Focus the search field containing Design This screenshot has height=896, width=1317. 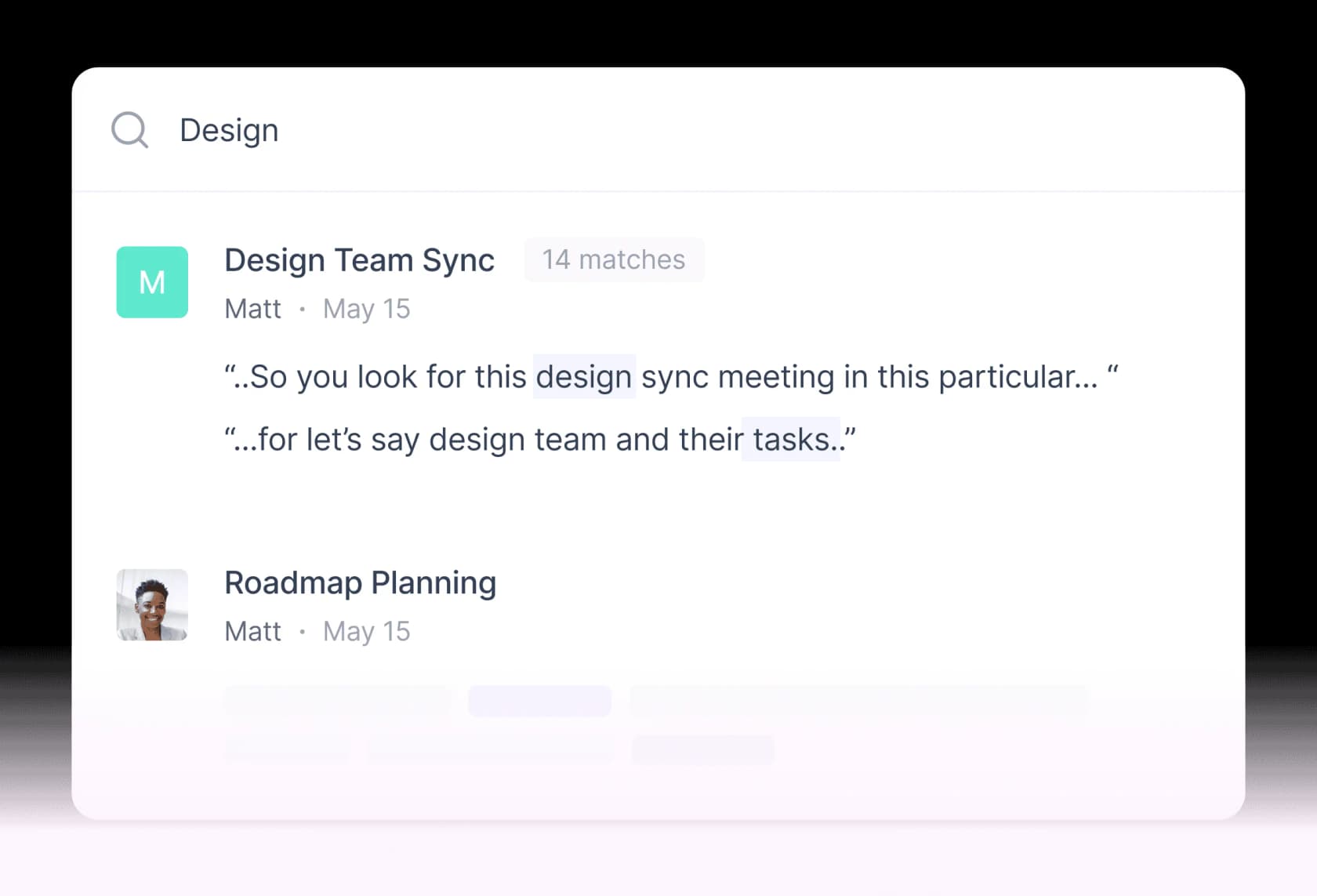(x=658, y=130)
